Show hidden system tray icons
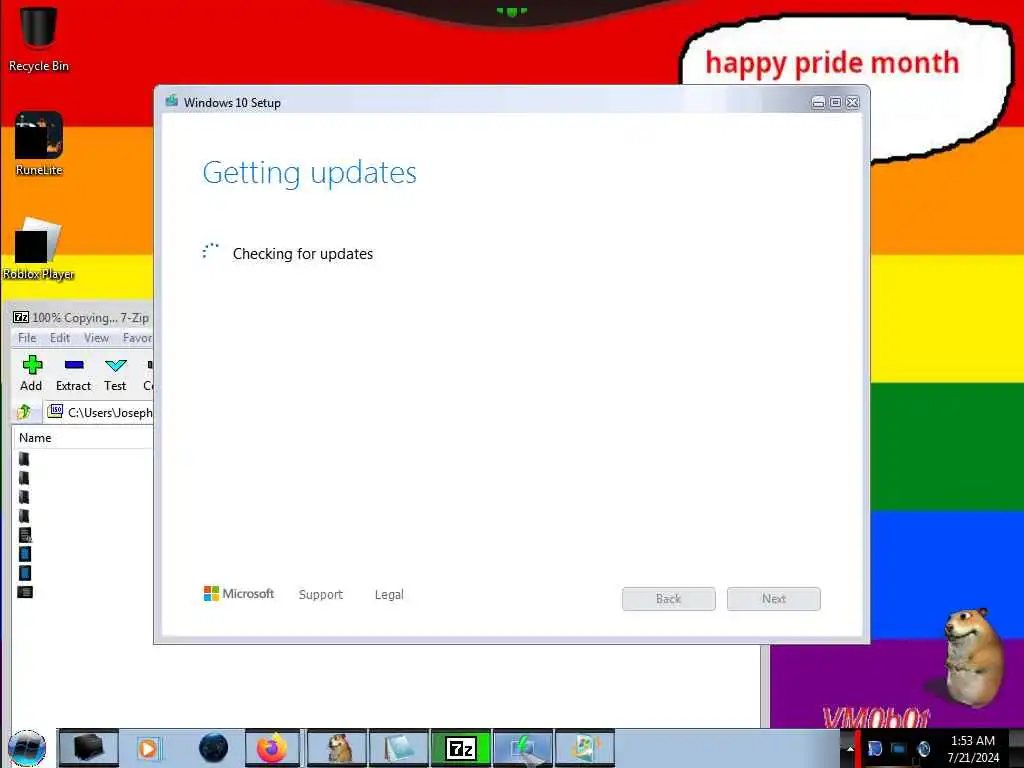Viewport: 1024px width, 768px height. tap(850, 748)
